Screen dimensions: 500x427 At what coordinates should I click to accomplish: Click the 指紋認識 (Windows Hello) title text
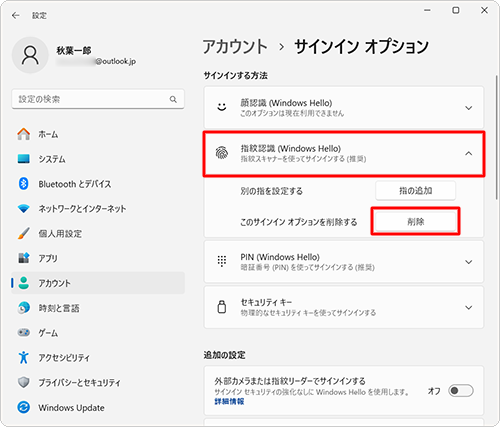291,148
